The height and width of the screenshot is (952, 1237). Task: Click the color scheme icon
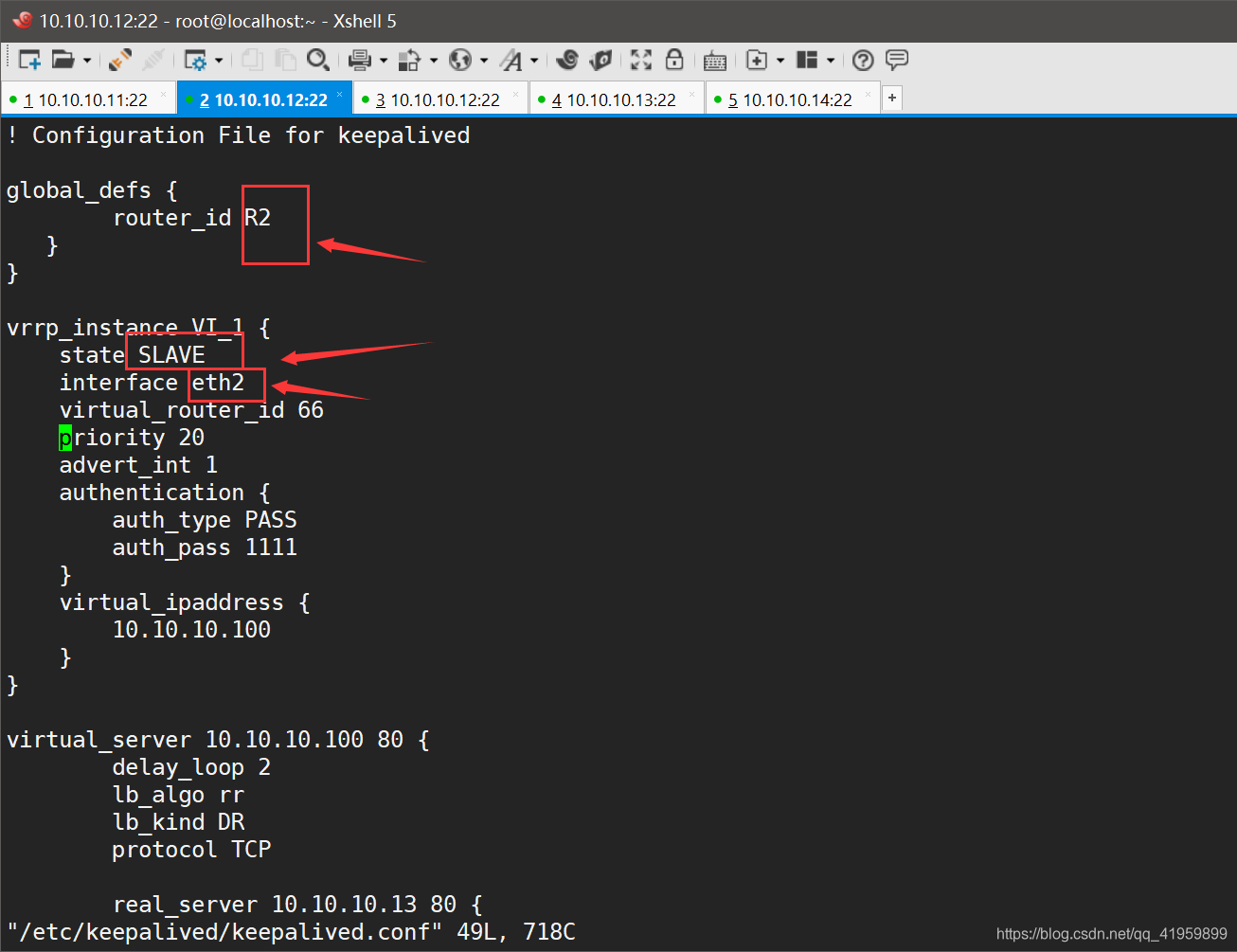pyautogui.click(x=409, y=60)
